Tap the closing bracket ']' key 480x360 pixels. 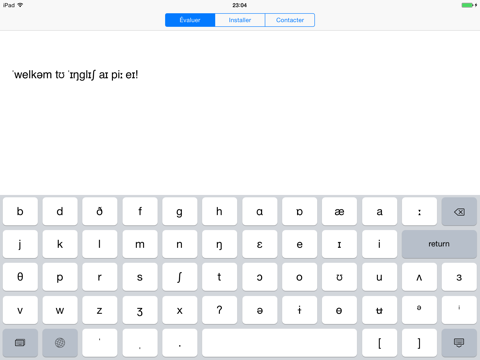click(419, 343)
